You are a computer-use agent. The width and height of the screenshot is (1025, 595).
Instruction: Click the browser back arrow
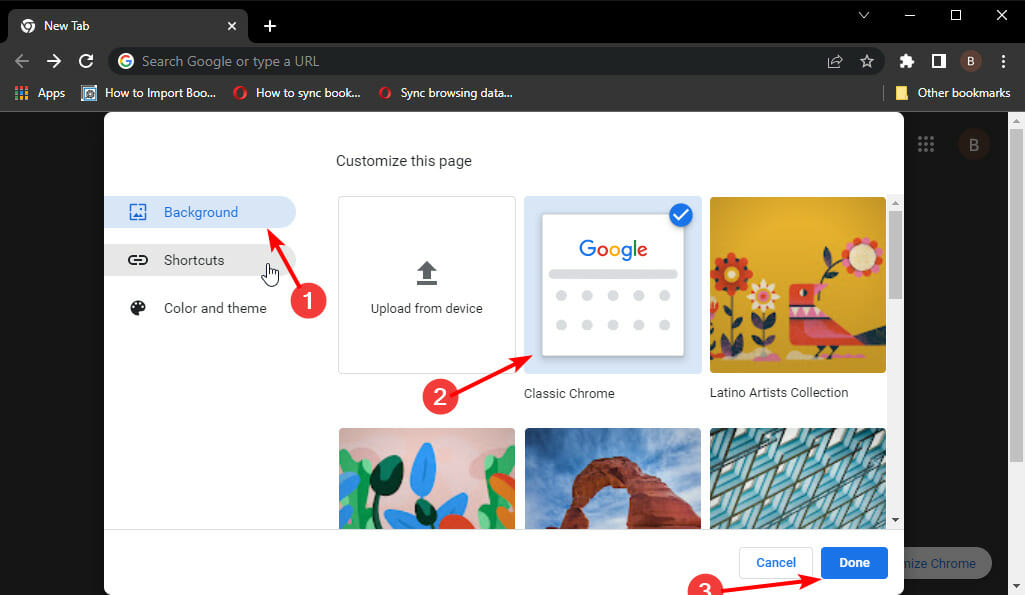tap(22, 61)
